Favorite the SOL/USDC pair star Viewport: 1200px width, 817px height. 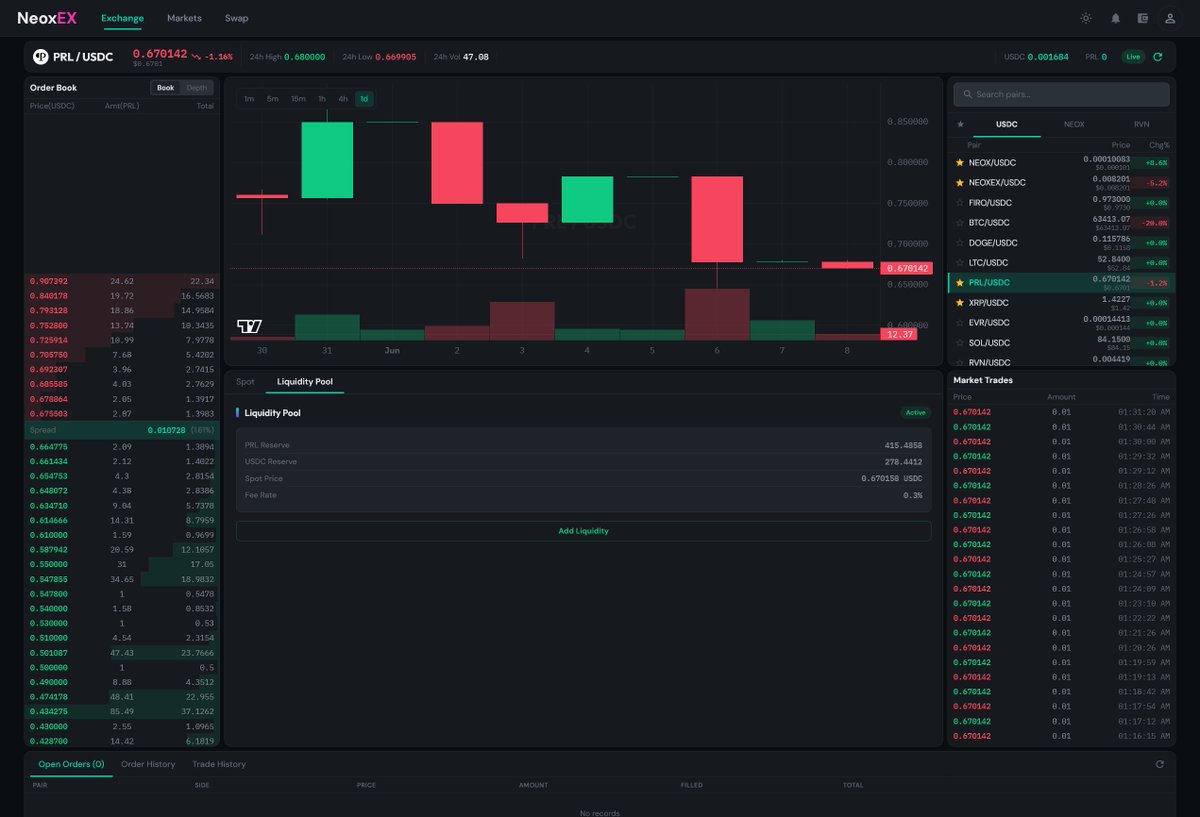pos(960,342)
